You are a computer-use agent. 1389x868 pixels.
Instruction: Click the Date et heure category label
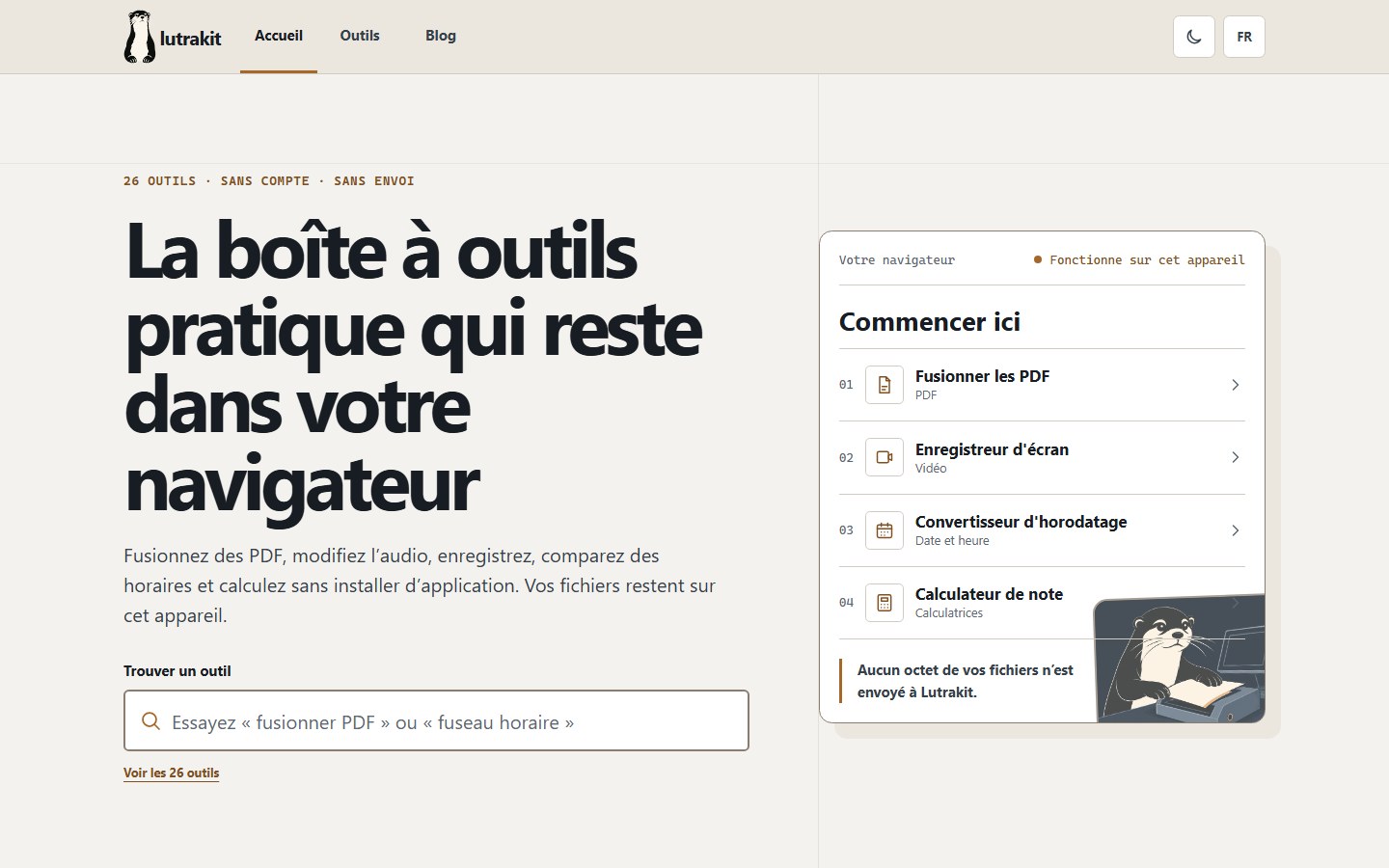[952, 541]
